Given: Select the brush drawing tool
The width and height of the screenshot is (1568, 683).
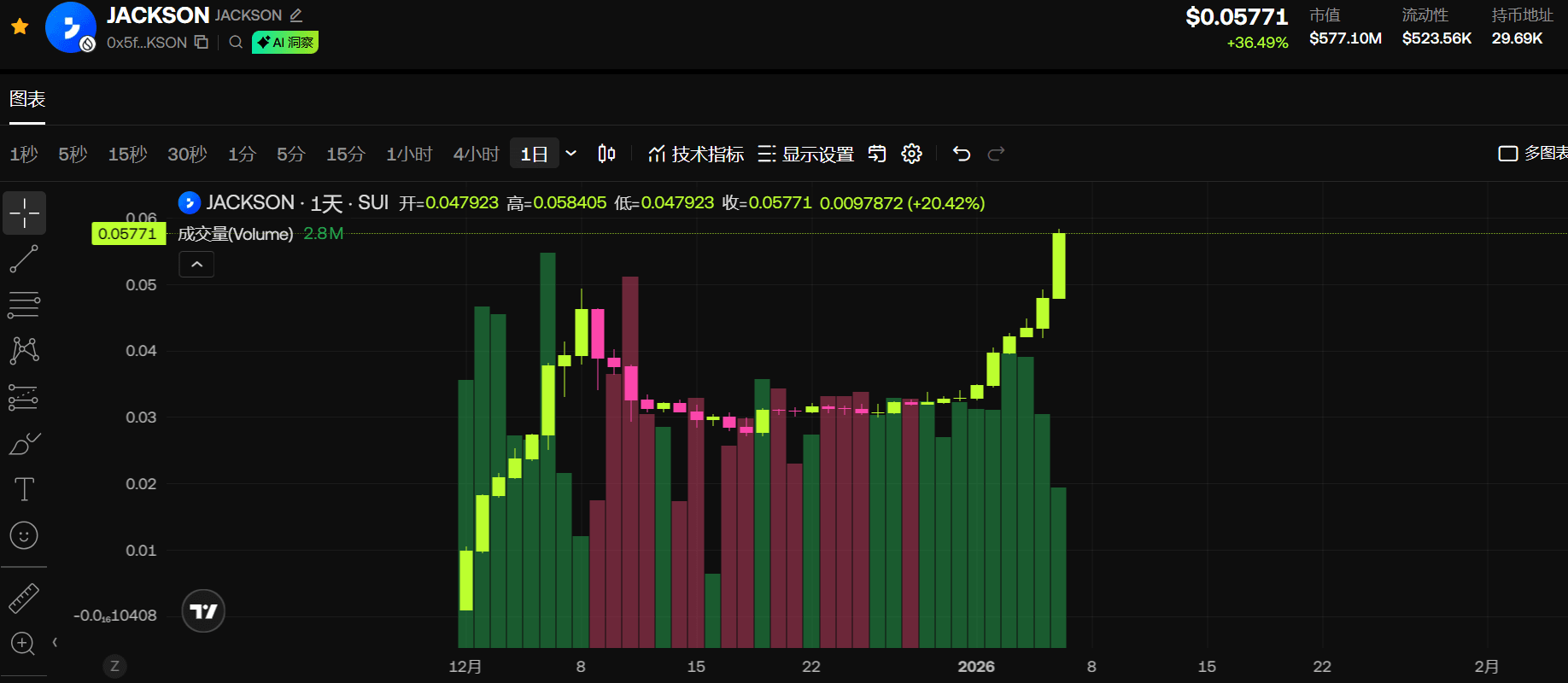Looking at the screenshot, I should click(24, 443).
